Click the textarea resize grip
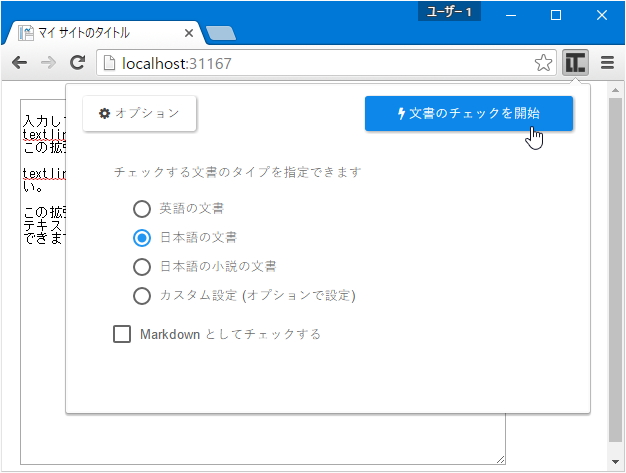626x473 pixels. coord(501,459)
